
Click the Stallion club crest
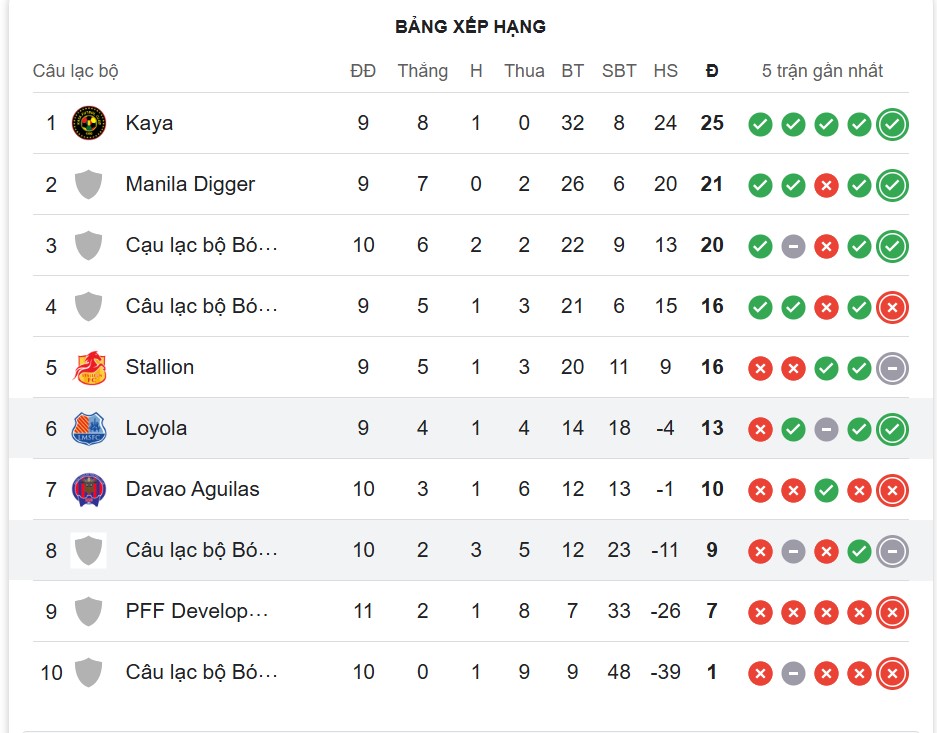pyautogui.click(x=89, y=367)
